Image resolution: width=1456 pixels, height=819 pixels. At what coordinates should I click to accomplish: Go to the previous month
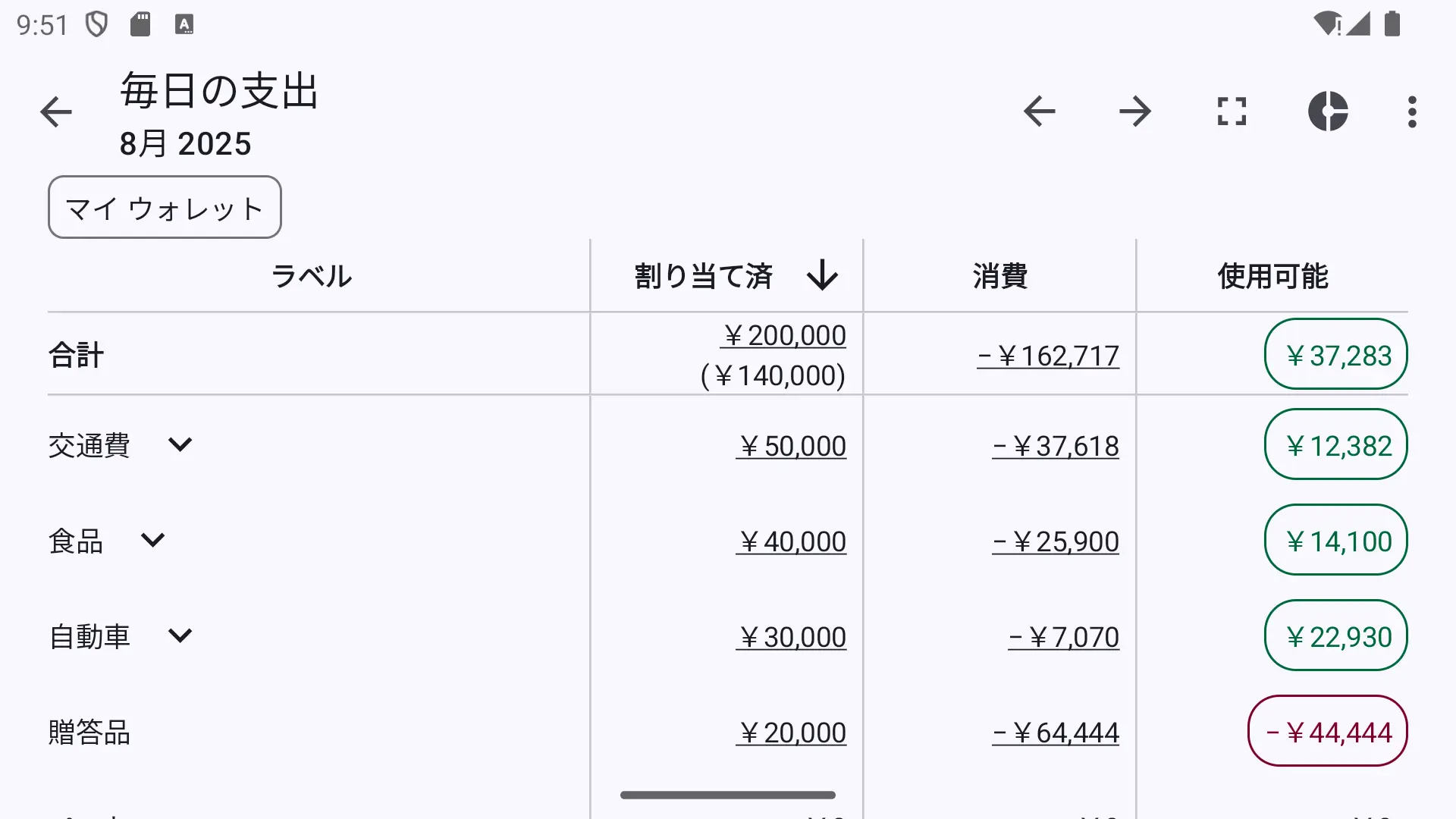(x=1039, y=111)
